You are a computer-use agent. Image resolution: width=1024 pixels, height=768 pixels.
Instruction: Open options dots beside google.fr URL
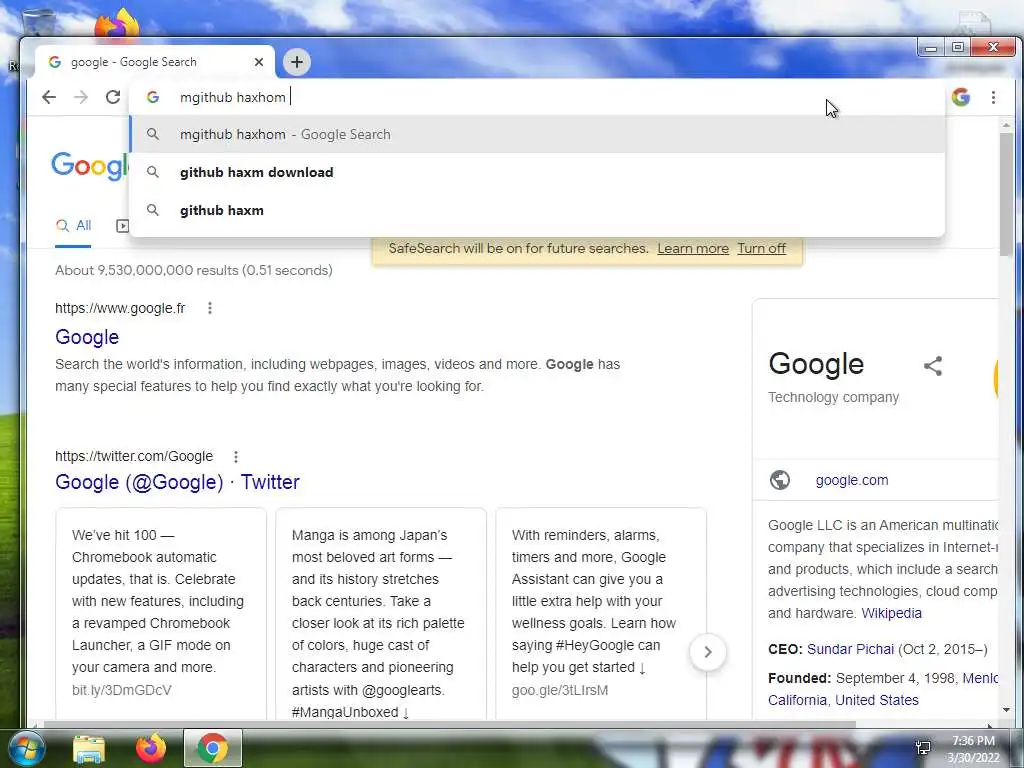coord(210,308)
